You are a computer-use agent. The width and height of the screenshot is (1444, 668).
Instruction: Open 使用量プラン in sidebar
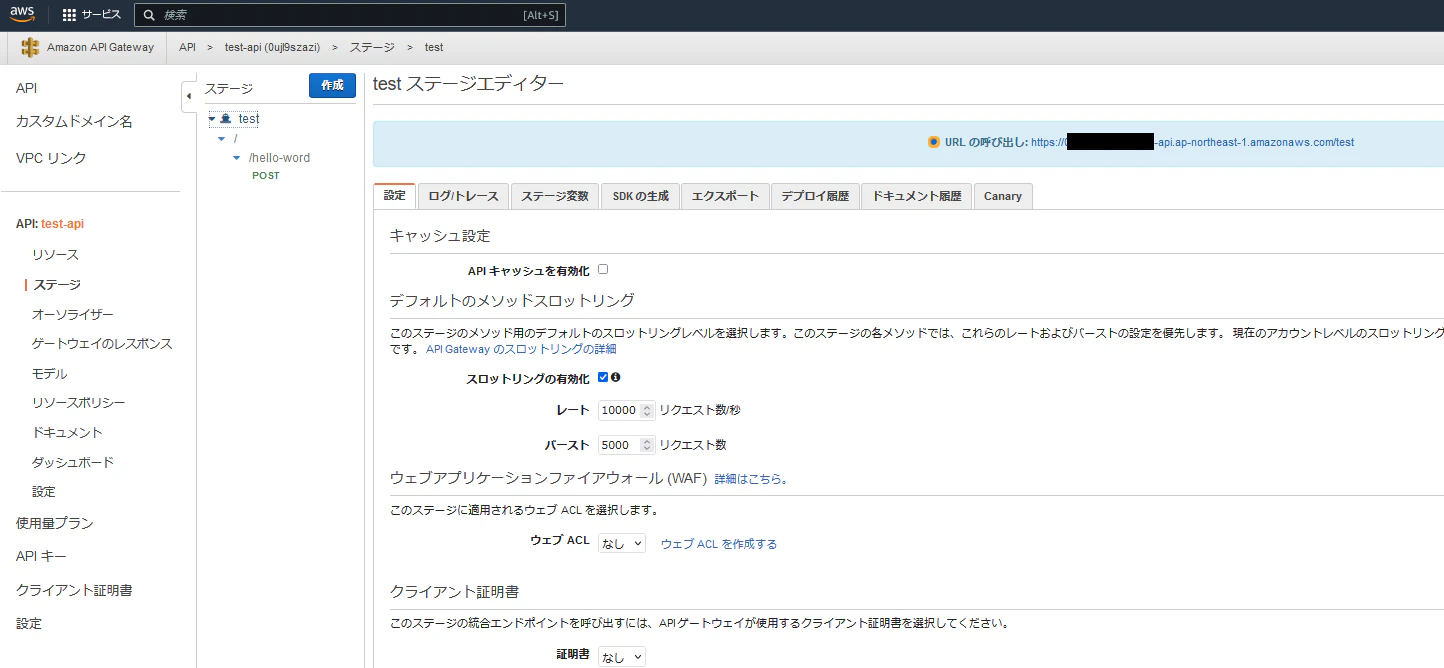(54, 524)
